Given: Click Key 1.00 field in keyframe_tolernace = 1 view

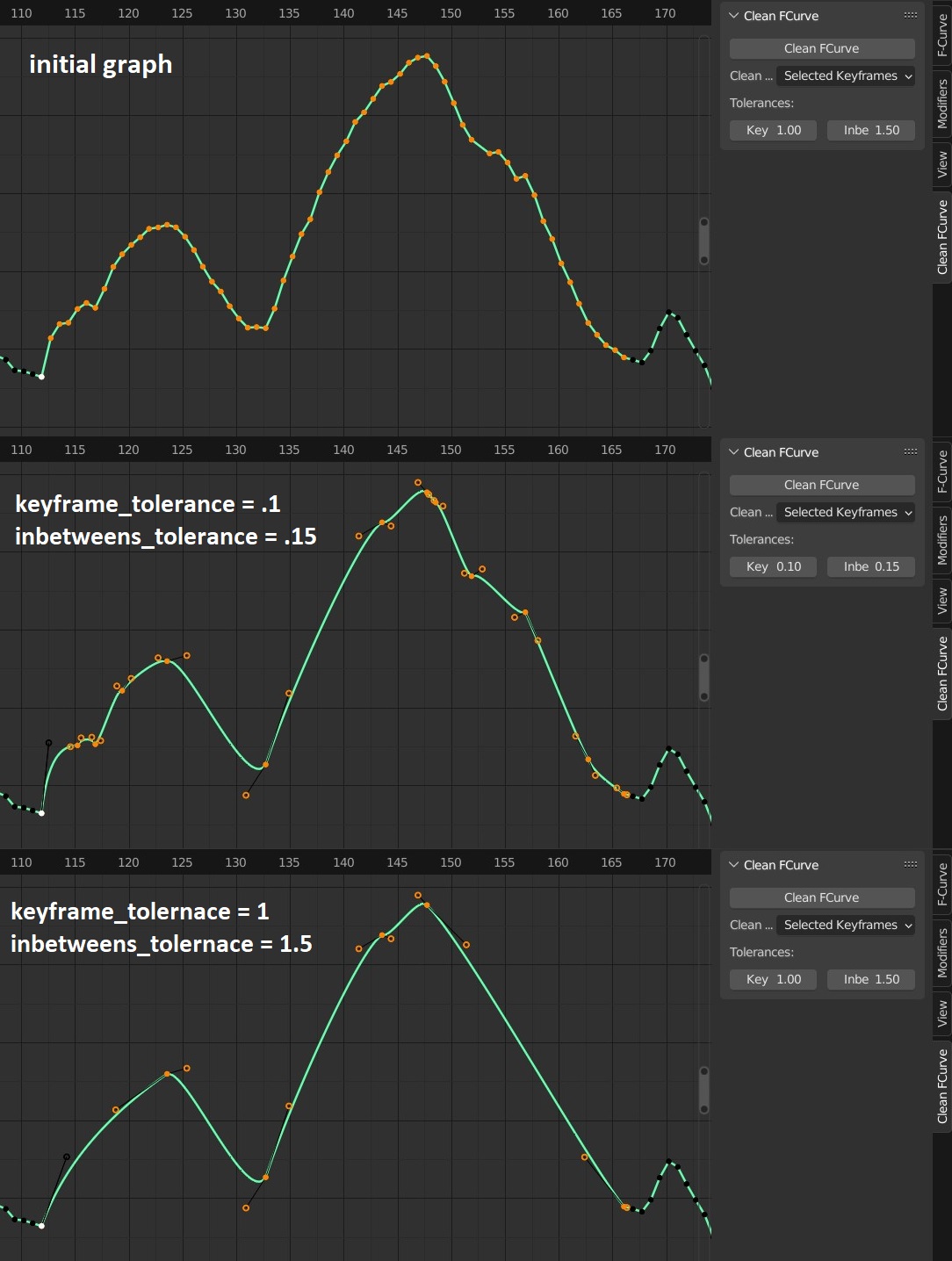Looking at the screenshot, I should point(774,979).
